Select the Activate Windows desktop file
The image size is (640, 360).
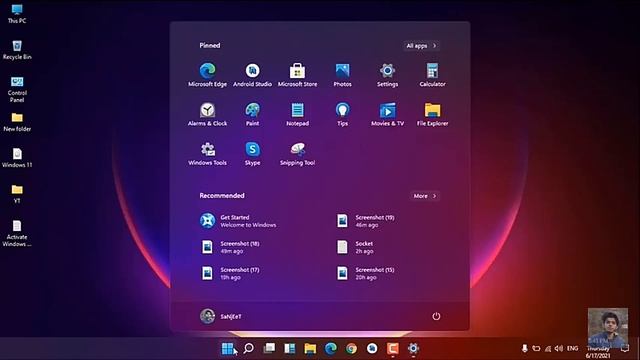[x=17, y=233]
